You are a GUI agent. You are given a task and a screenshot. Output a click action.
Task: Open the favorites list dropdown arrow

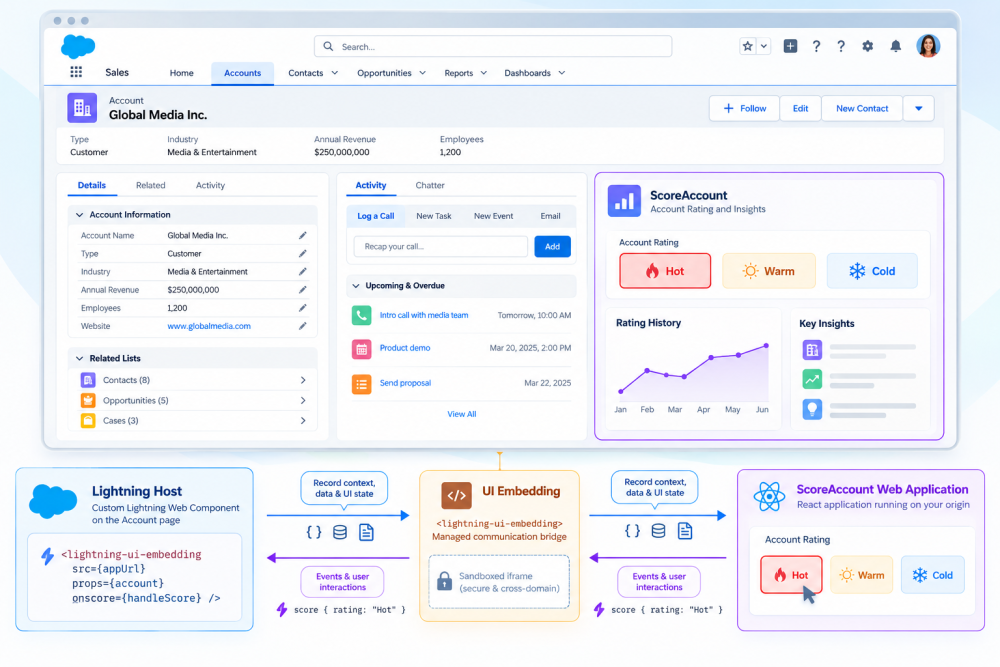[x=763, y=46]
